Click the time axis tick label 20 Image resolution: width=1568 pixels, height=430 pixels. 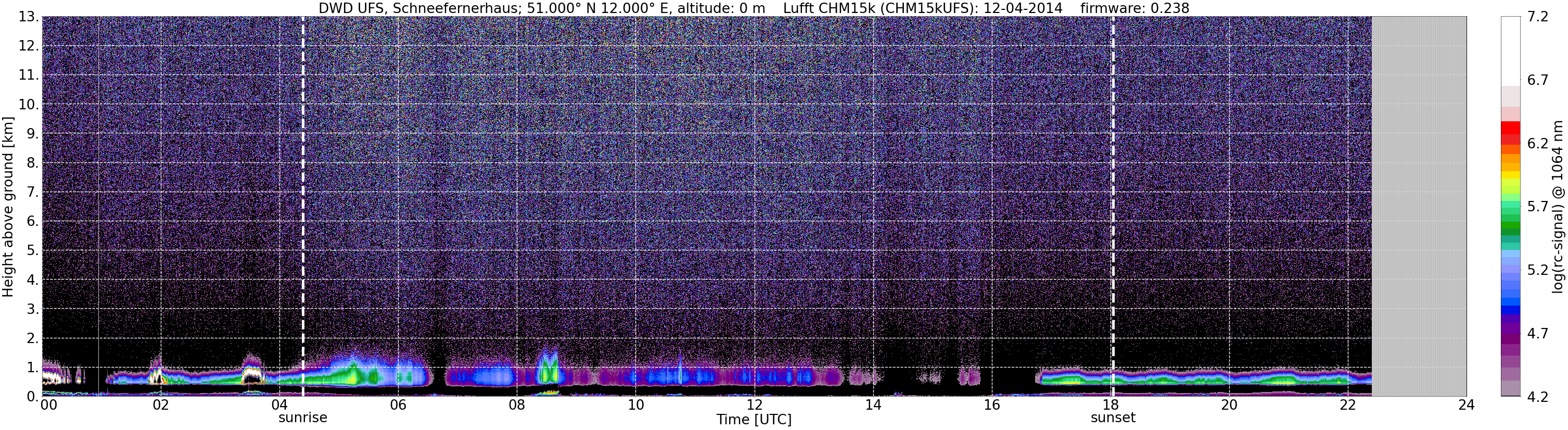click(1229, 405)
